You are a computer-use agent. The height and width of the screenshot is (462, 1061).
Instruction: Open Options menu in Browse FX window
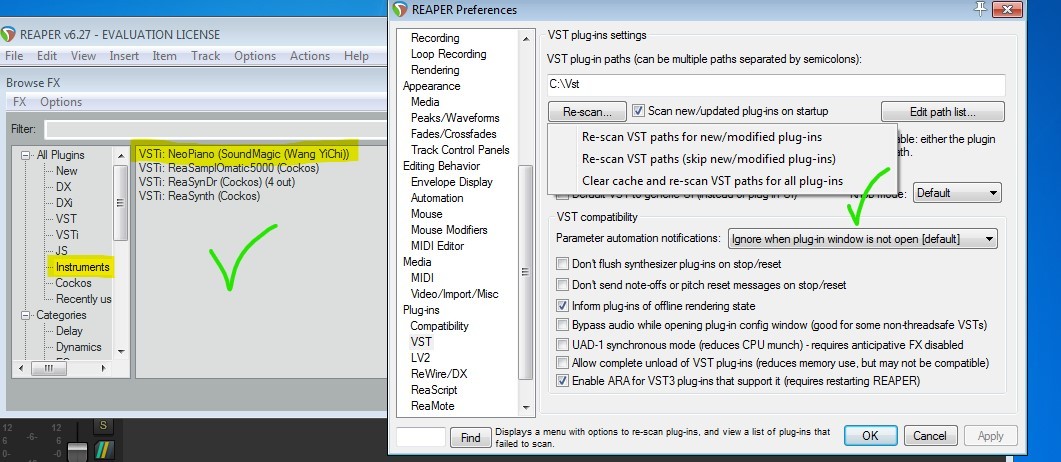pyautogui.click(x=61, y=102)
